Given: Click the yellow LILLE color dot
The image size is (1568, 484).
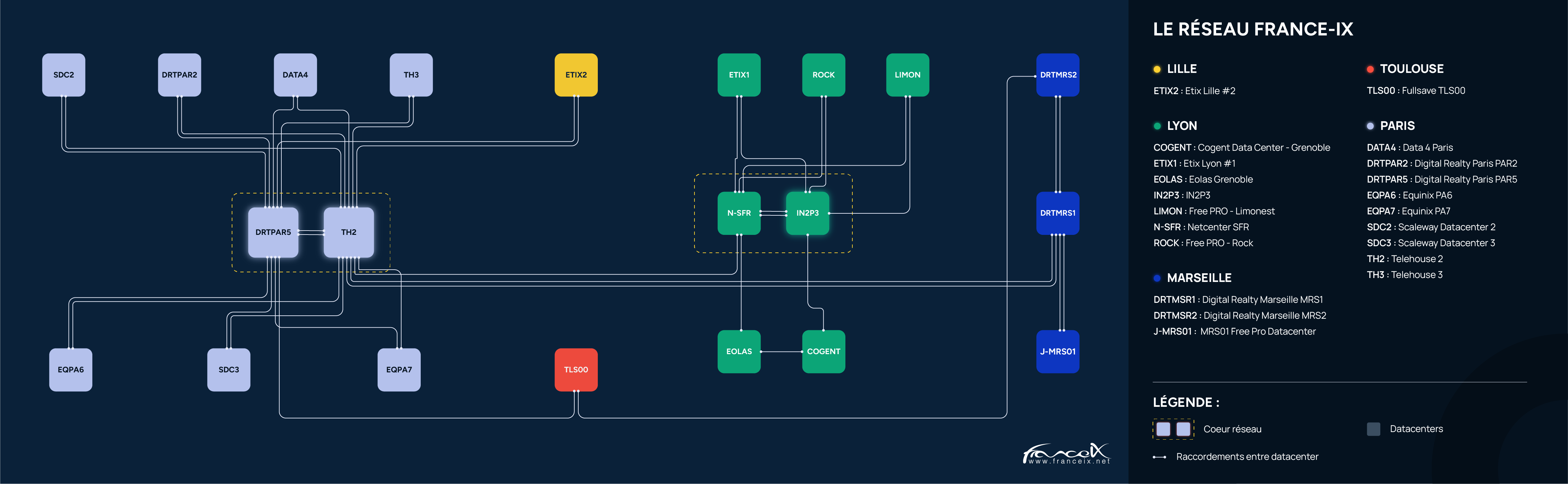Looking at the screenshot, I should [x=1157, y=70].
